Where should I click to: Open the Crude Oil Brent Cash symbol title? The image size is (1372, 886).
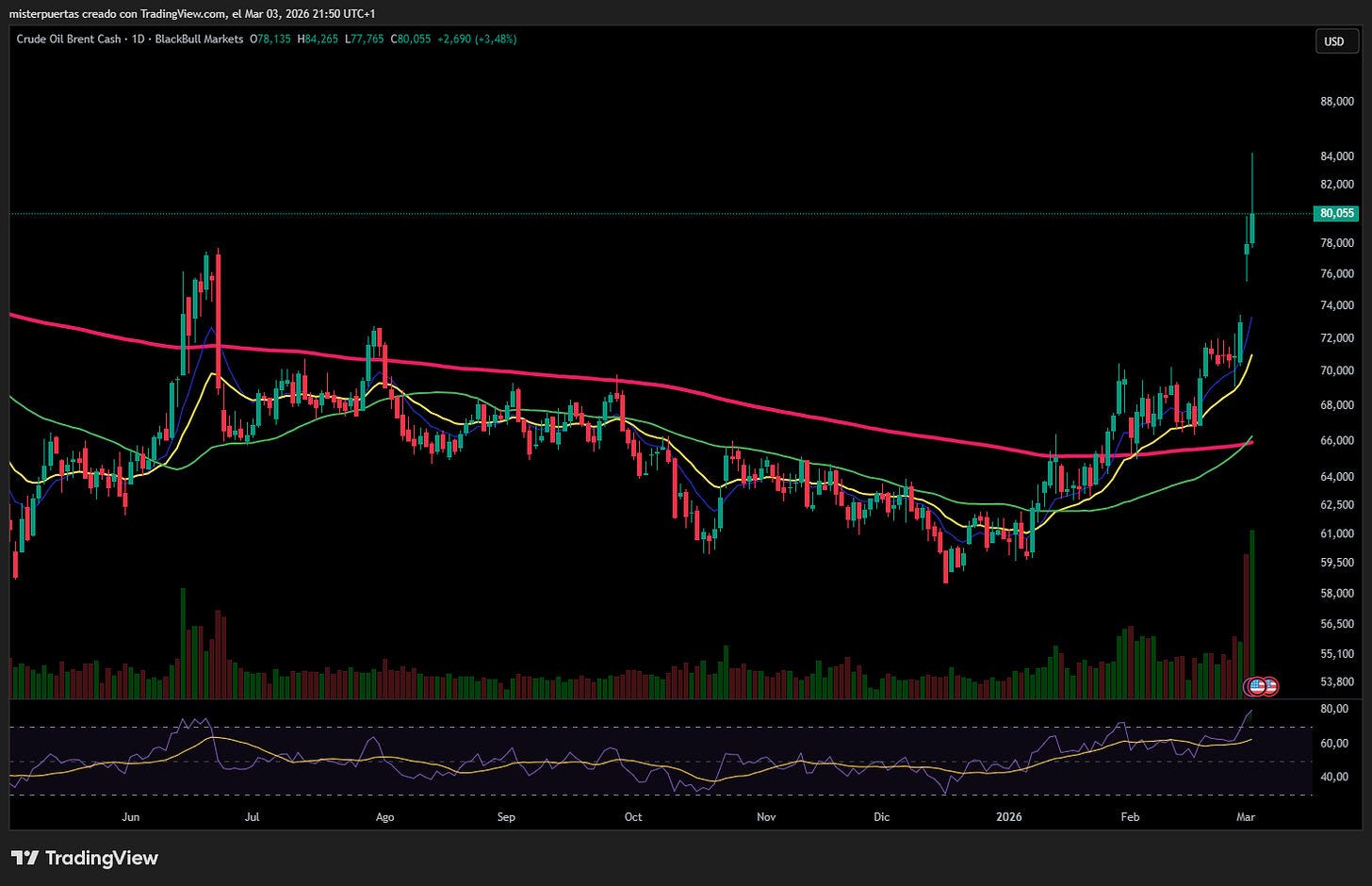tap(69, 40)
